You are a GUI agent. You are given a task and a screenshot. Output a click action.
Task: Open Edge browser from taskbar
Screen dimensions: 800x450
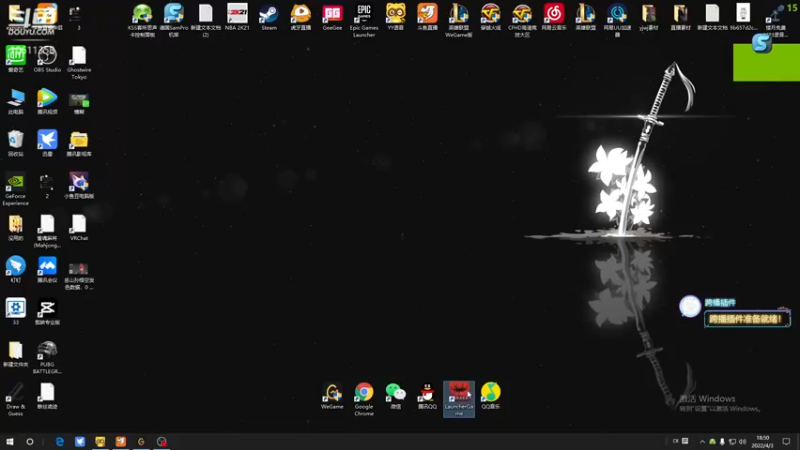point(60,441)
